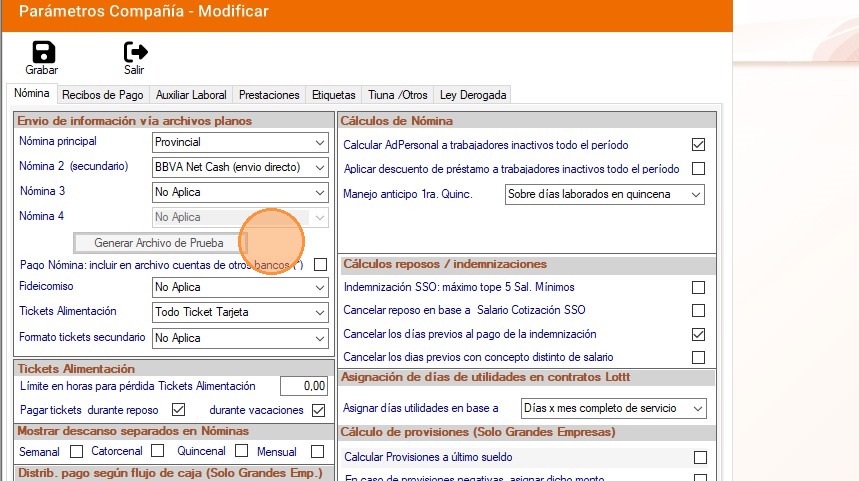Expand the Nómina principal dropdown

(240, 142)
